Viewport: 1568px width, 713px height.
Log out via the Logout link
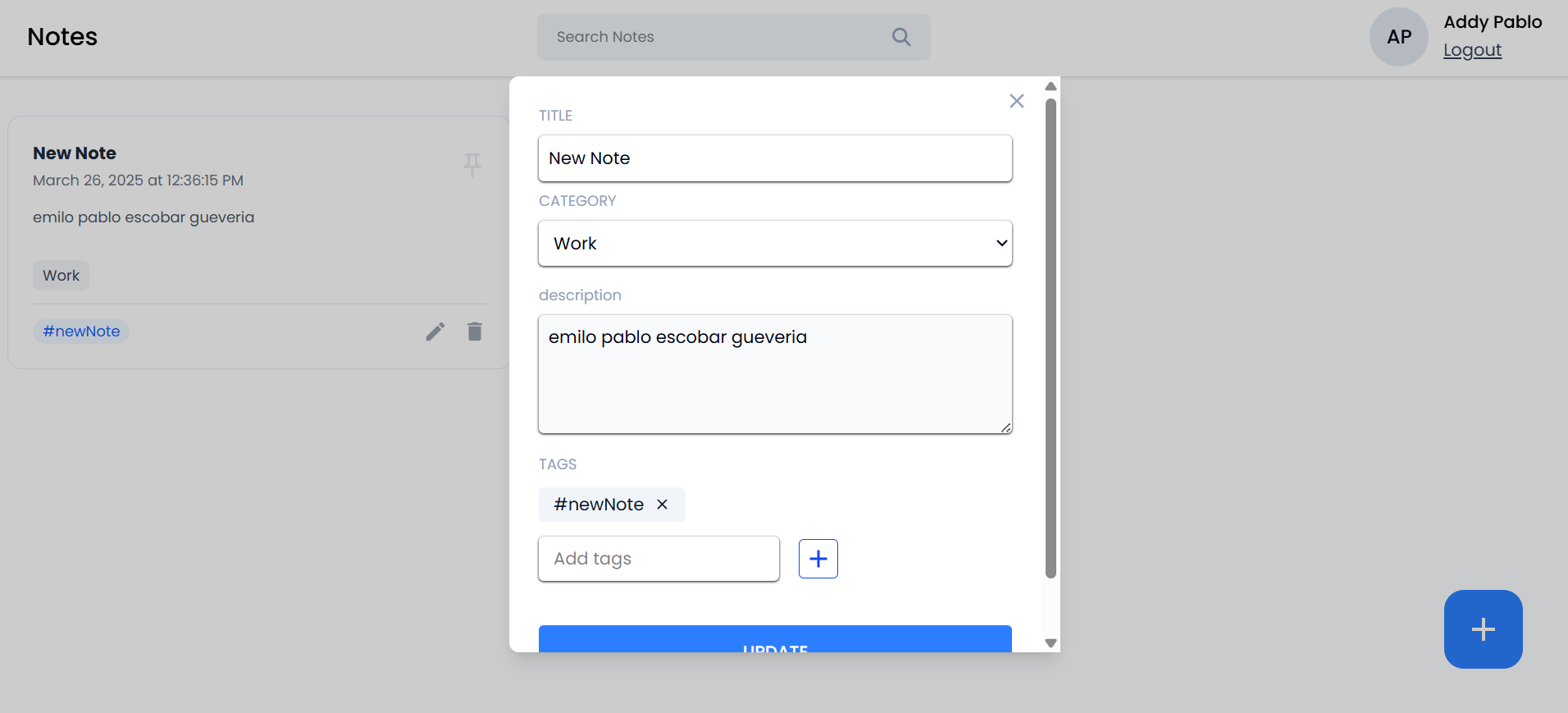tap(1472, 50)
